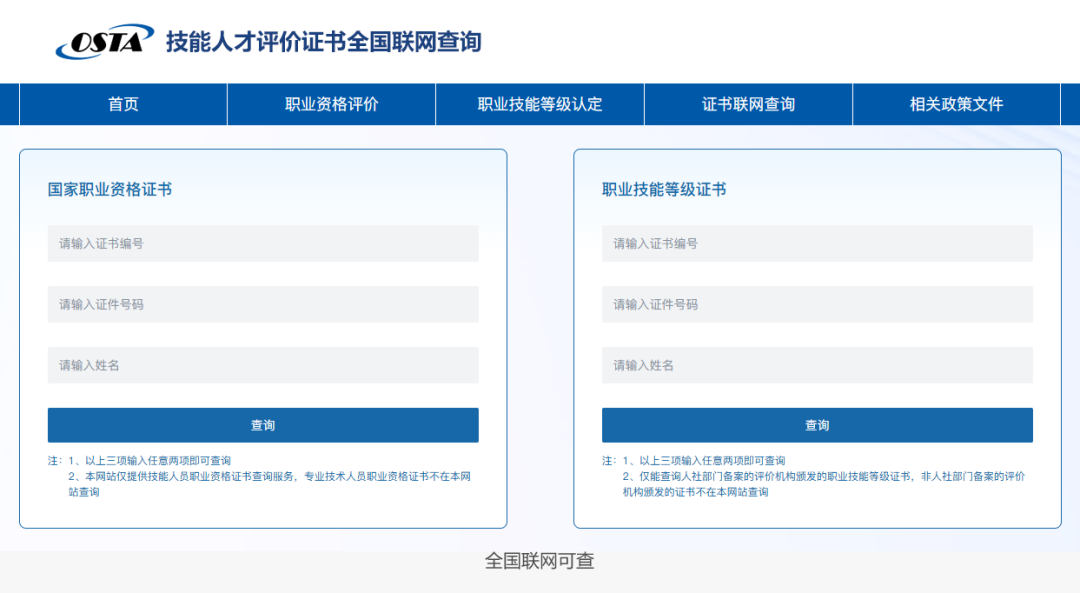Click the 全国联网可查 footer text
This screenshot has width=1080, height=593.
[x=540, y=562]
